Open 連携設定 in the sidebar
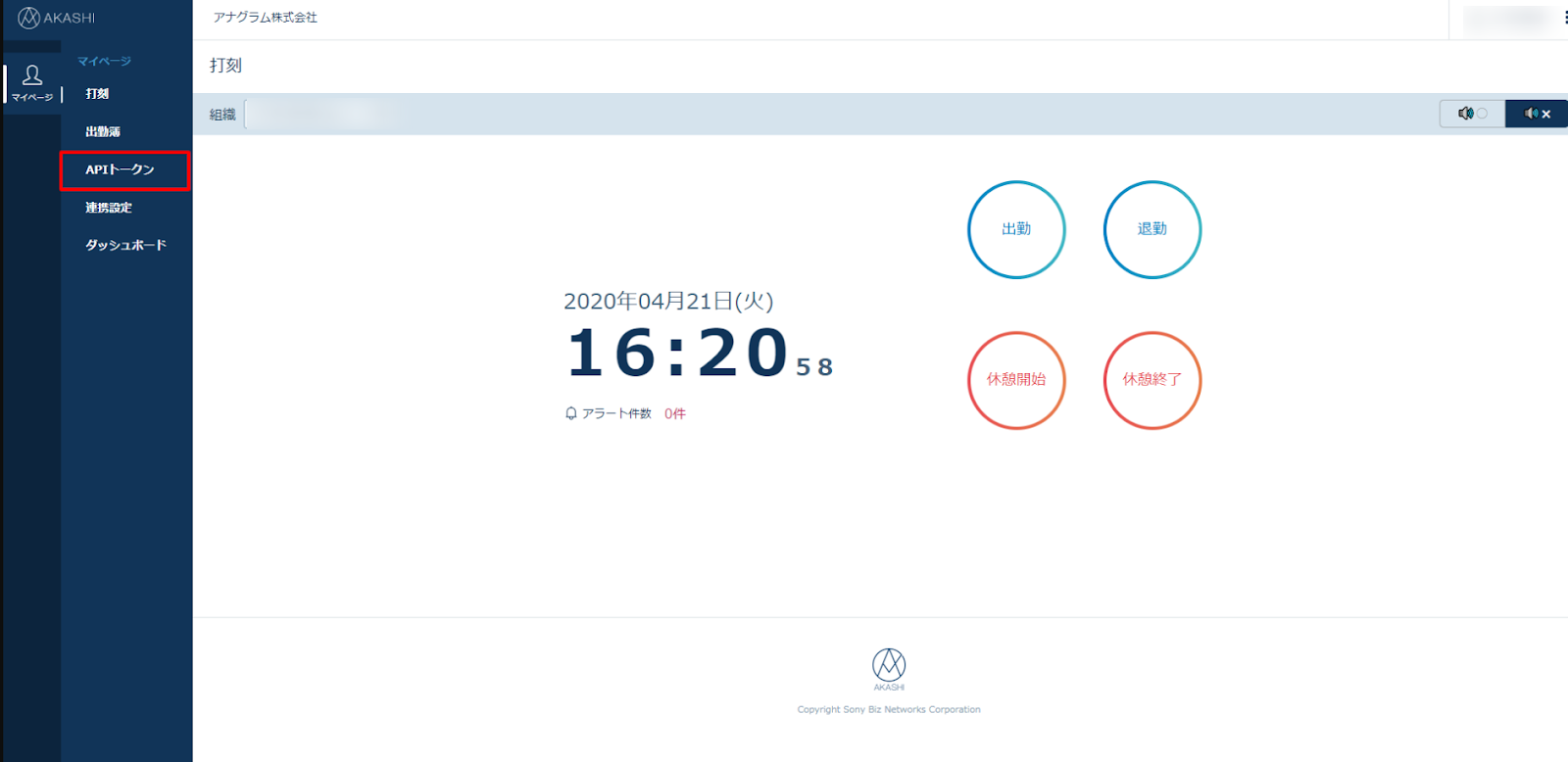Image resolution: width=1568 pixels, height=762 pixels. (x=109, y=208)
